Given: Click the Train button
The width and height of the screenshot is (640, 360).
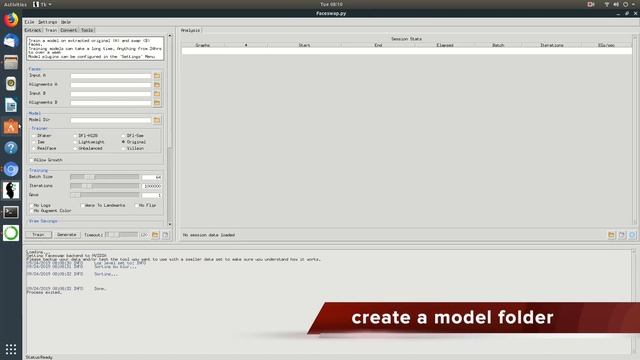Looking at the screenshot, I should click(38, 235).
